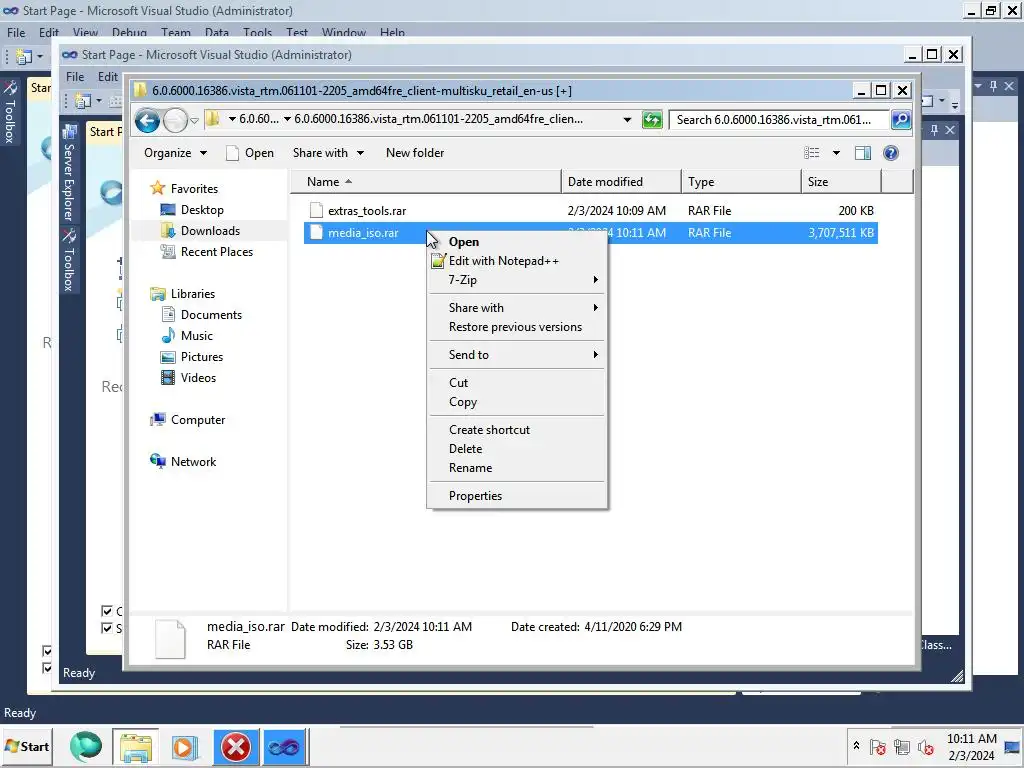Toggle the preview pane icon
Image resolution: width=1024 pixels, height=768 pixels.
click(x=863, y=153)
